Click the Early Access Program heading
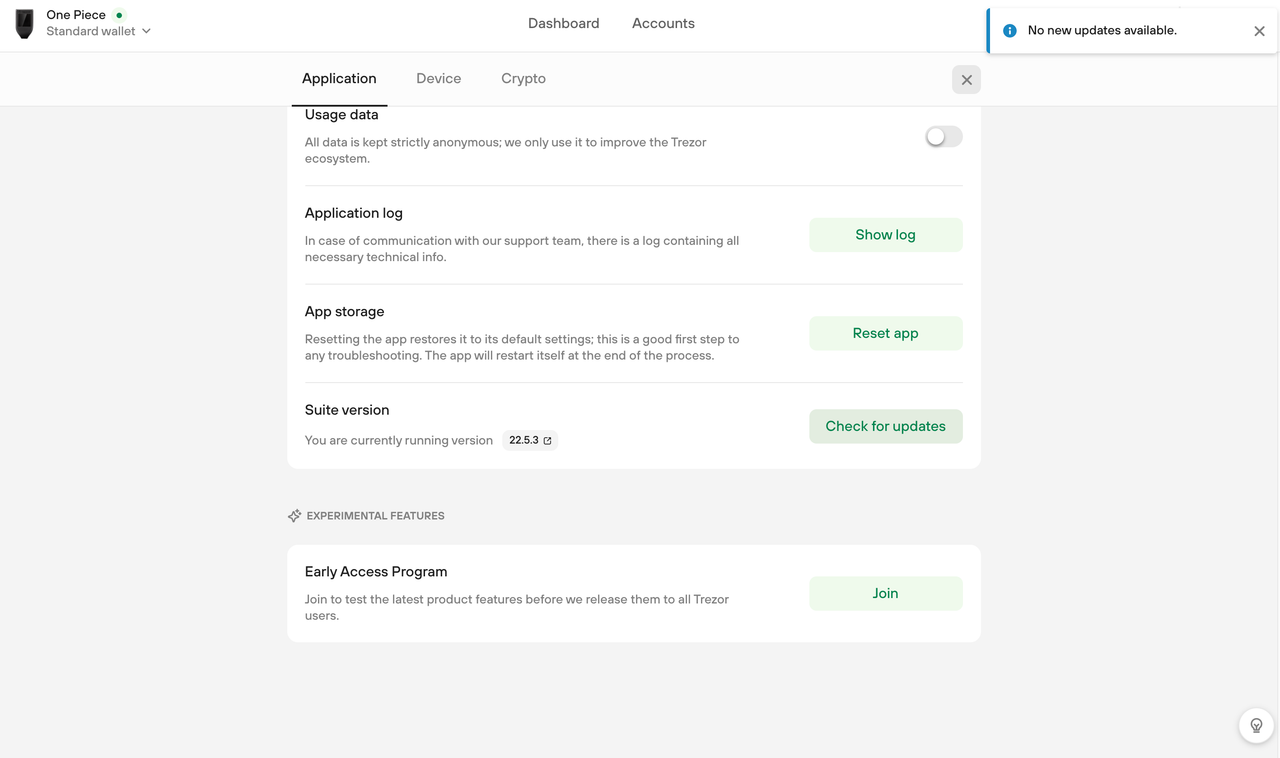The height and width of the screenshot is (758, 1280). (x=376, y=572)
